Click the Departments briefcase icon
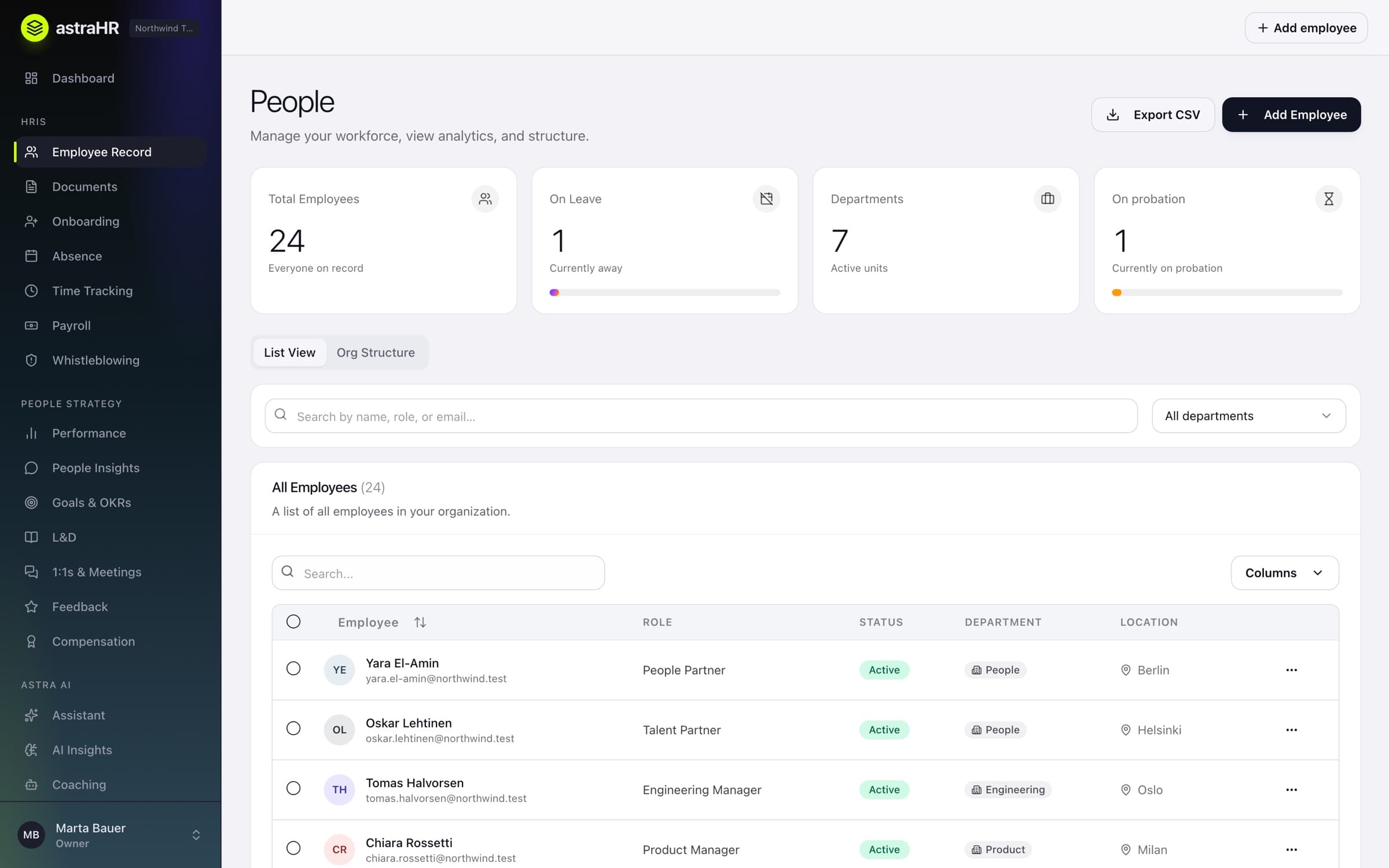This screenshot has height=868, width=1389. click(1048, 198)
